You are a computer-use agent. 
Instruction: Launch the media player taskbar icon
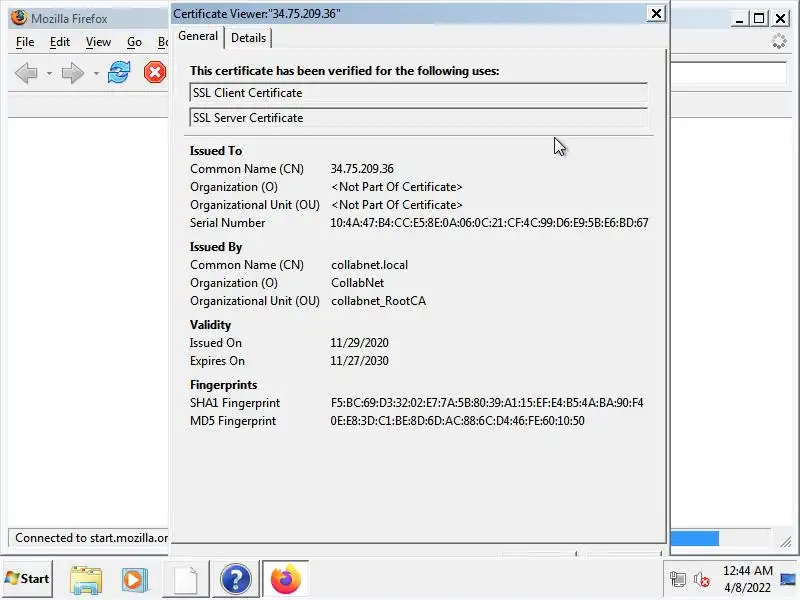tap(134, 580)
